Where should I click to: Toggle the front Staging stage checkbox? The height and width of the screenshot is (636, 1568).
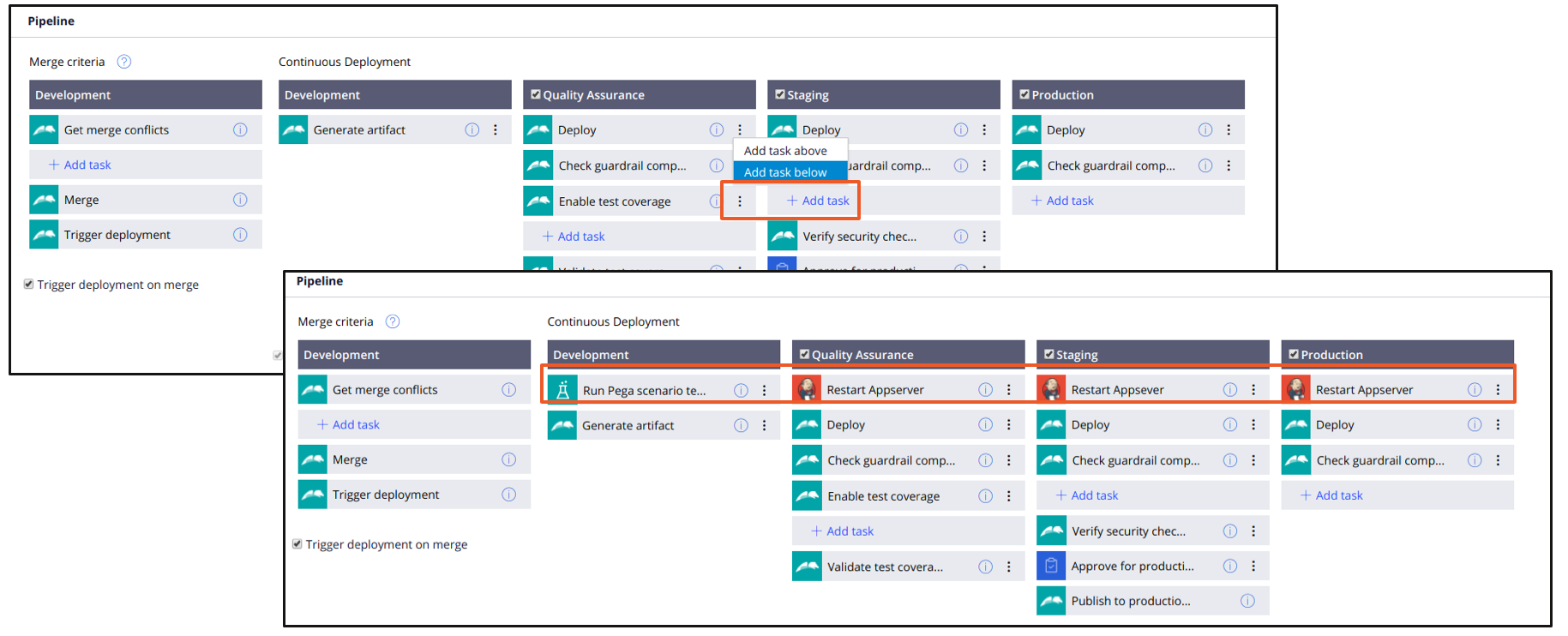1048,354
